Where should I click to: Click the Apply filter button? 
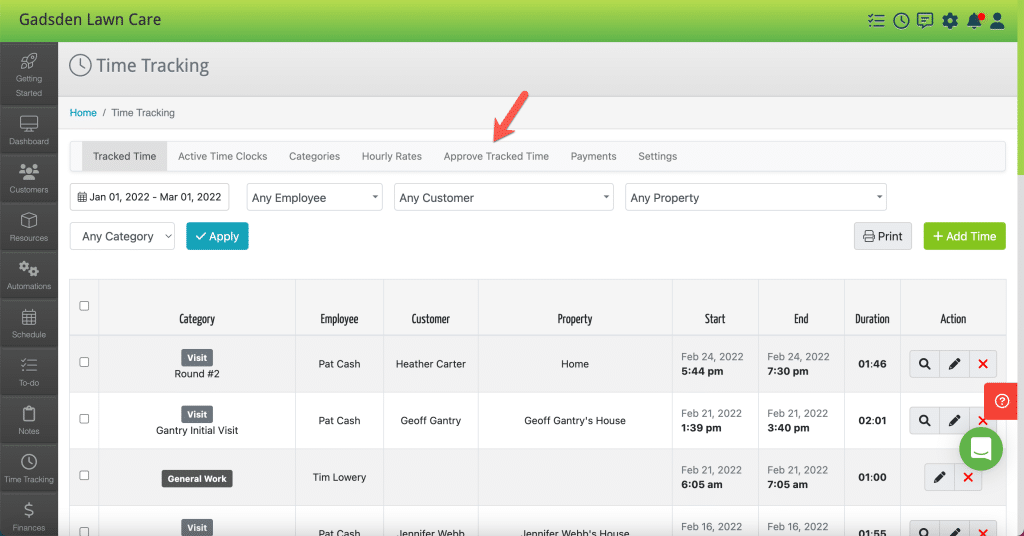(x=217, y=236)
